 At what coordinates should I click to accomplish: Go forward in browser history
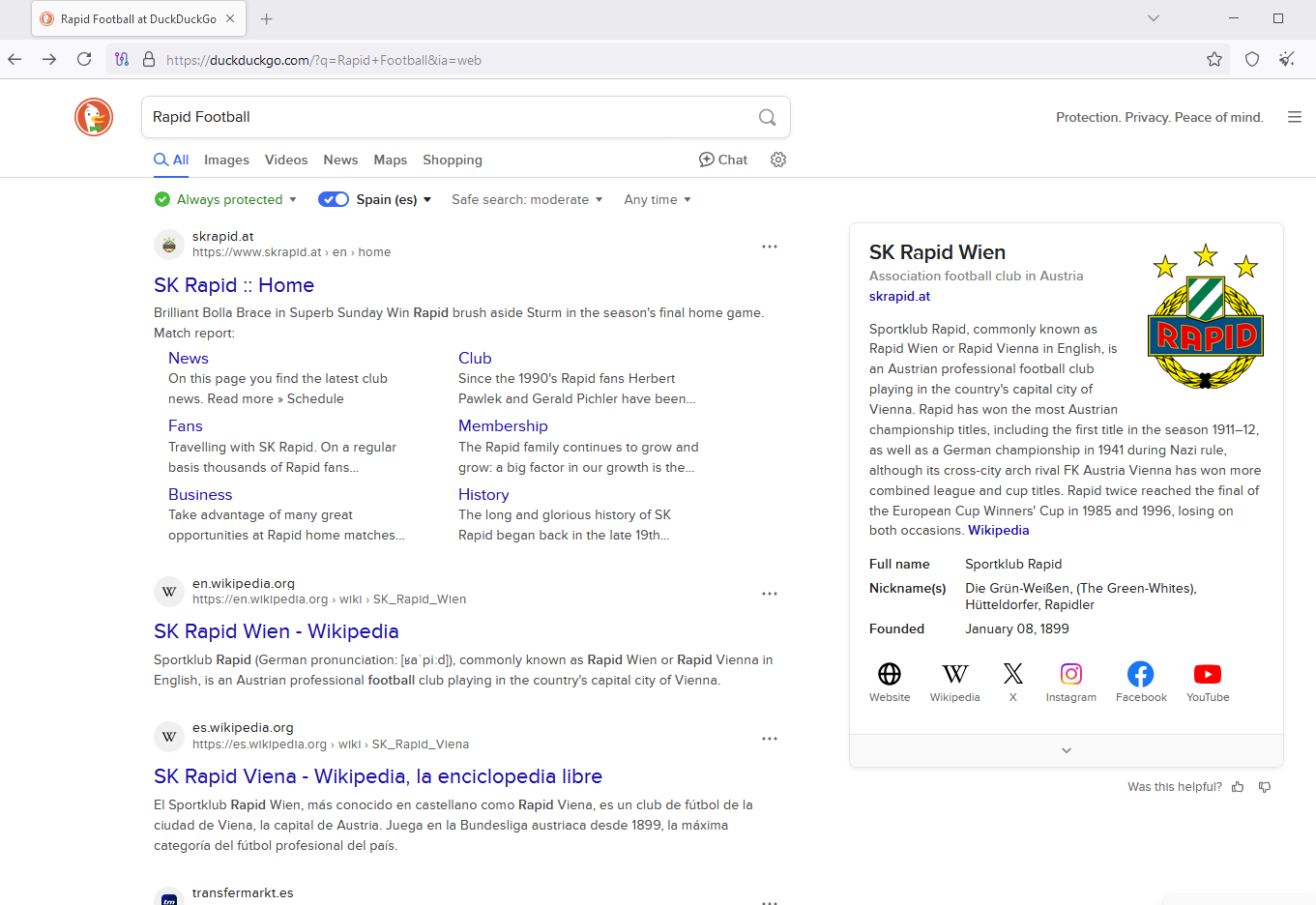coord(49,59)
